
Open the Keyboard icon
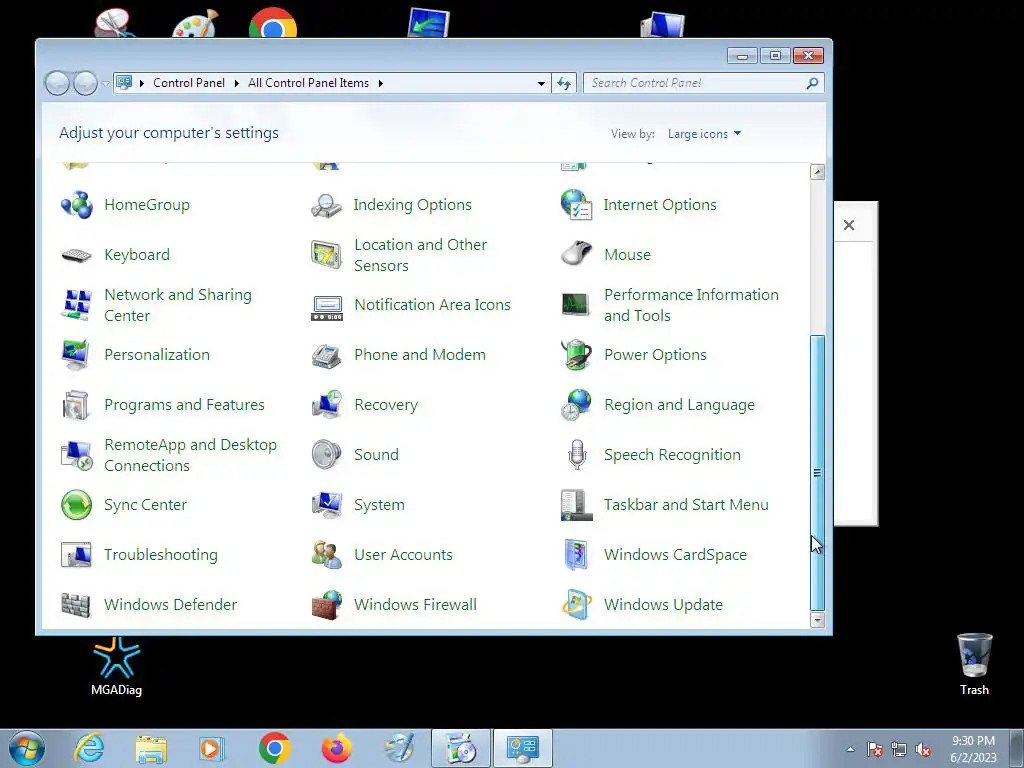76,255
